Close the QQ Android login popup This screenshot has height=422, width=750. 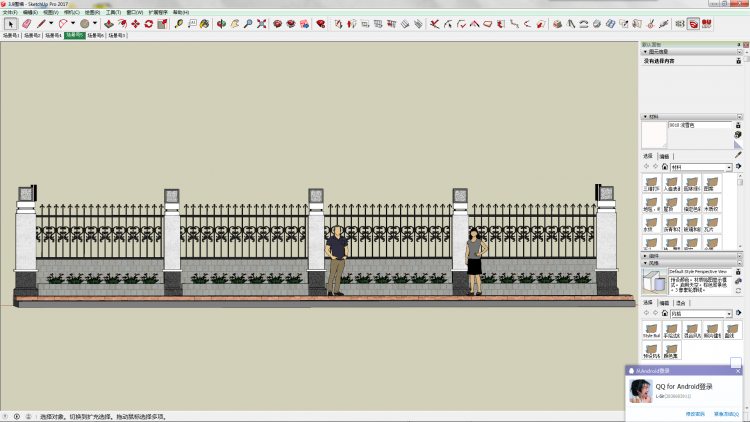(x=738, y=371)
